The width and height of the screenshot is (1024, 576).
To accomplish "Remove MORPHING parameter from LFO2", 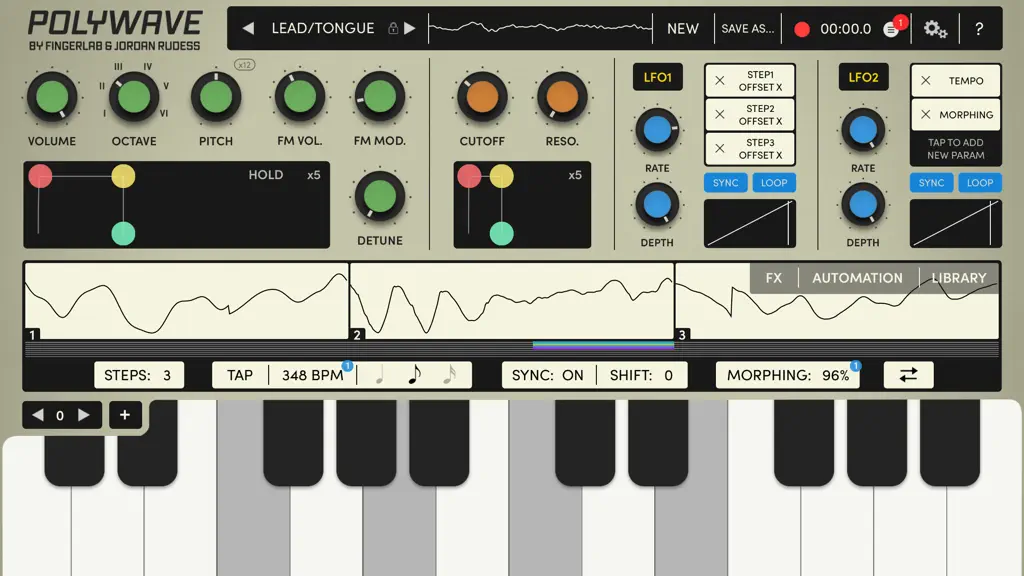I will click(925, 114).
